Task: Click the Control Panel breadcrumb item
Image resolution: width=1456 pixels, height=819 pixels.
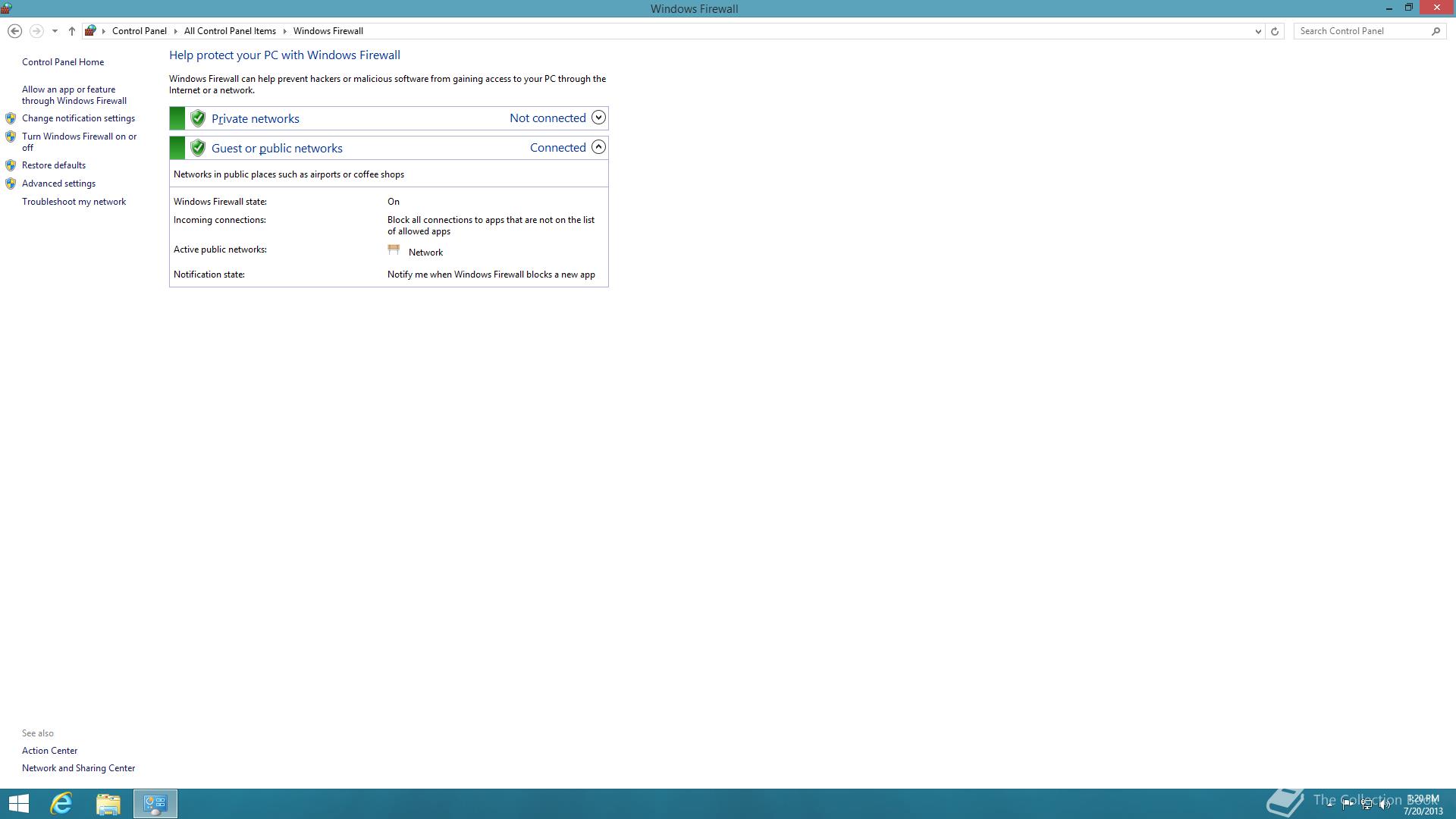Action: pos(140,31)
